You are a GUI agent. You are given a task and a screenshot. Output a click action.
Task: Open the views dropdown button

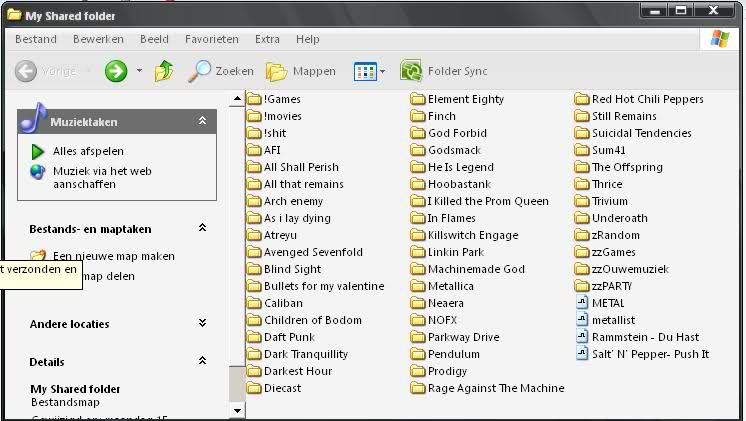[x=369, y=71]
